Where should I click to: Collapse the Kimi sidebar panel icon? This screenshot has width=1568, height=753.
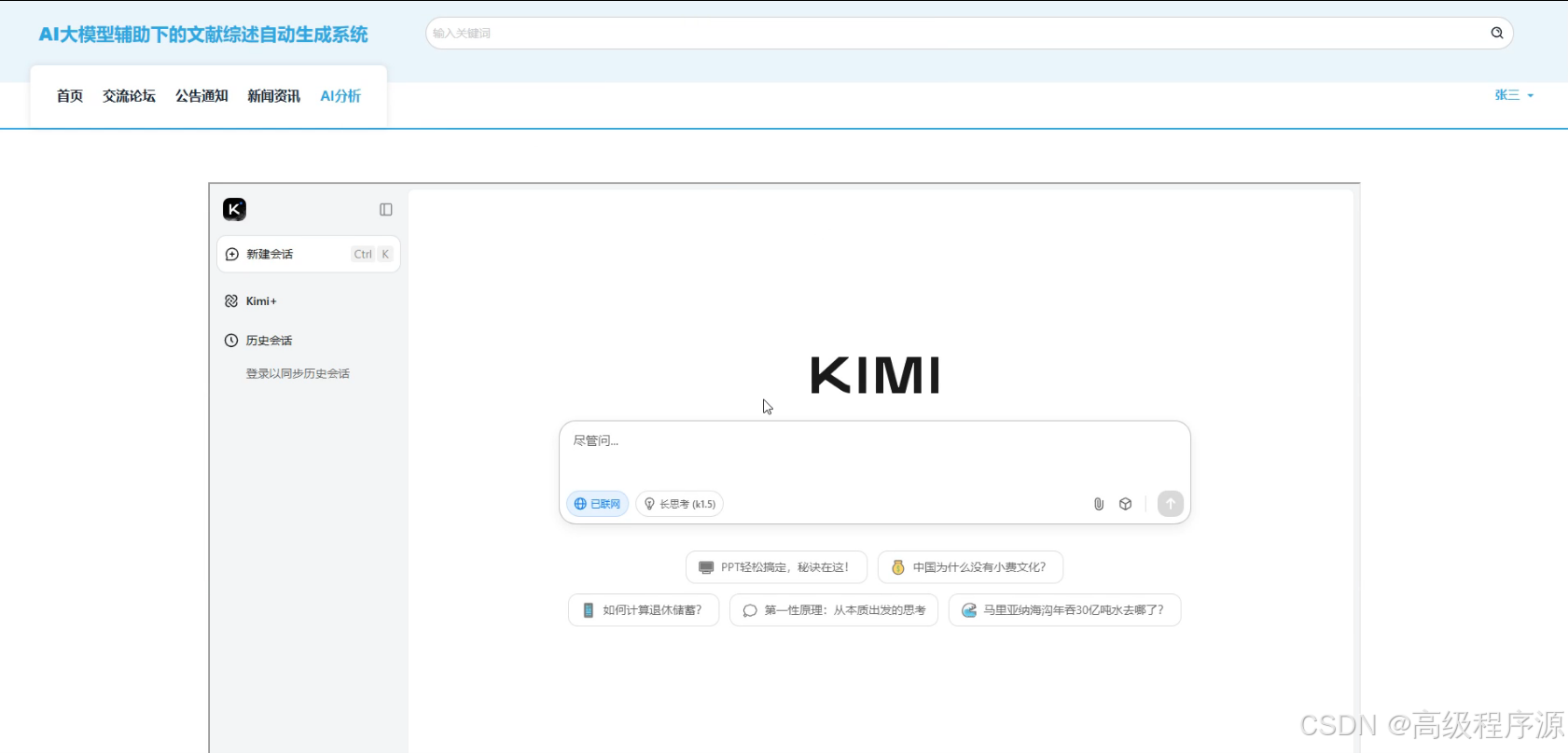(x=385, y=210)
